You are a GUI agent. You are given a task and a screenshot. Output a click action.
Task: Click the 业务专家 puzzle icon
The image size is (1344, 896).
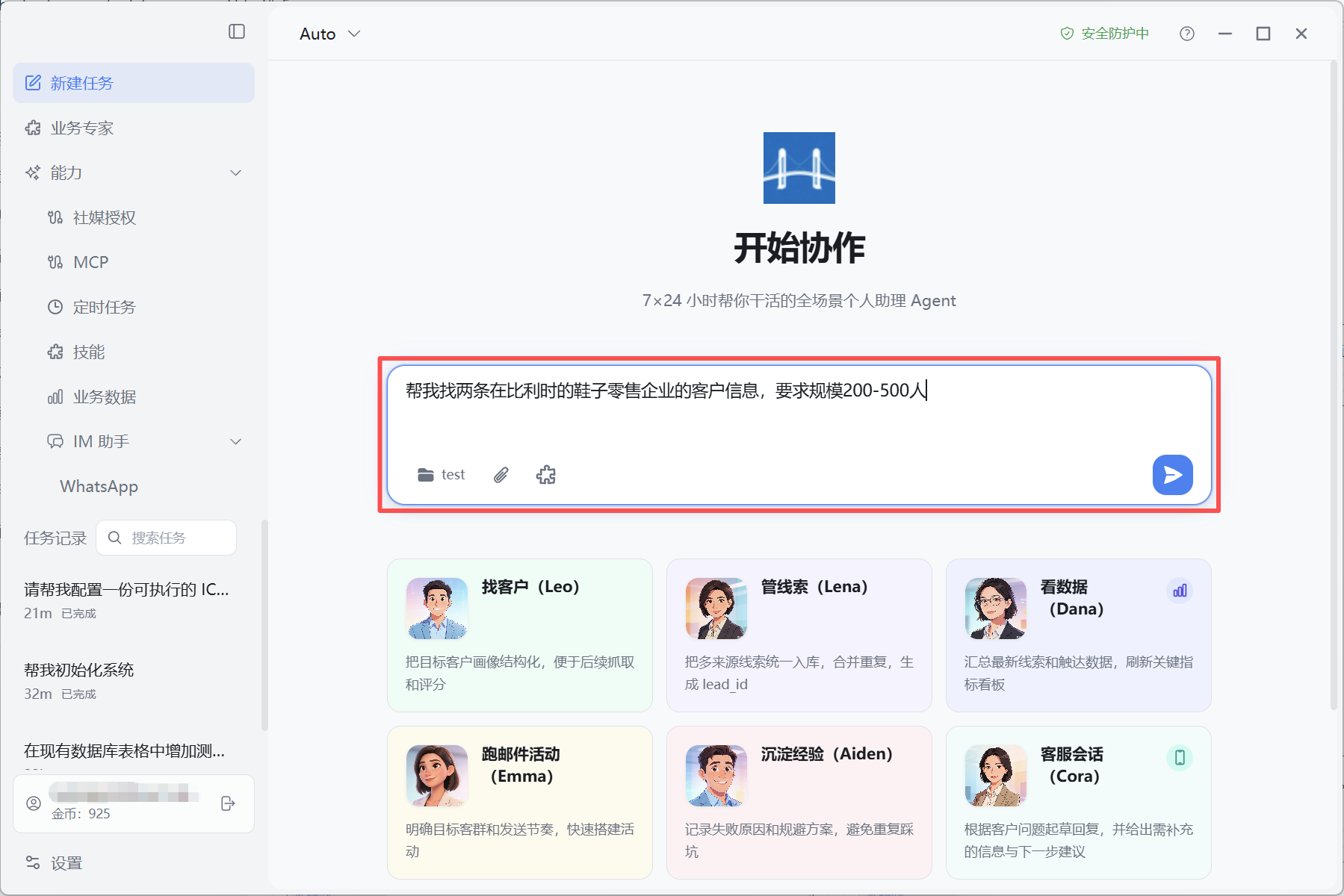coord(34,128)
